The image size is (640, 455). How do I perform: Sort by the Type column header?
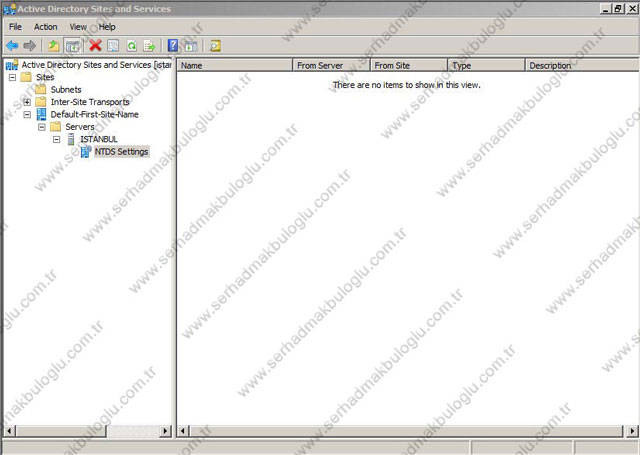tap(487, 65)
